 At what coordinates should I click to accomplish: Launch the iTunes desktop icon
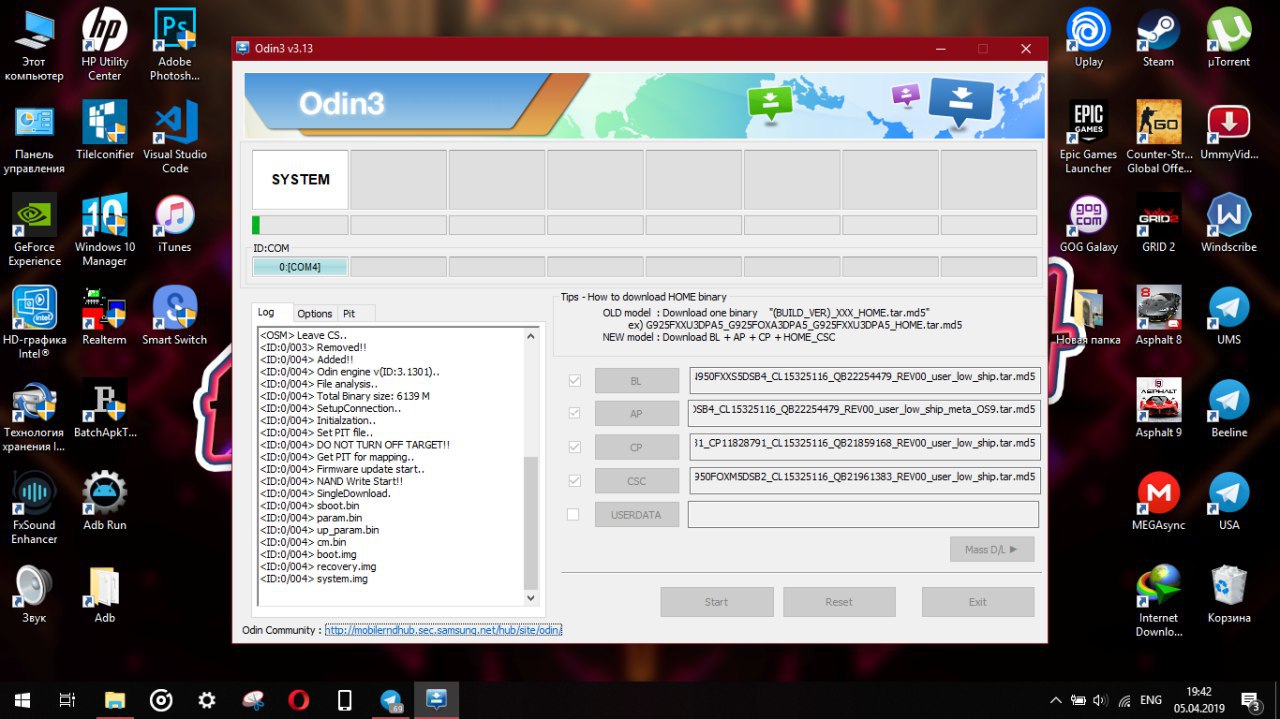[174, 223]
